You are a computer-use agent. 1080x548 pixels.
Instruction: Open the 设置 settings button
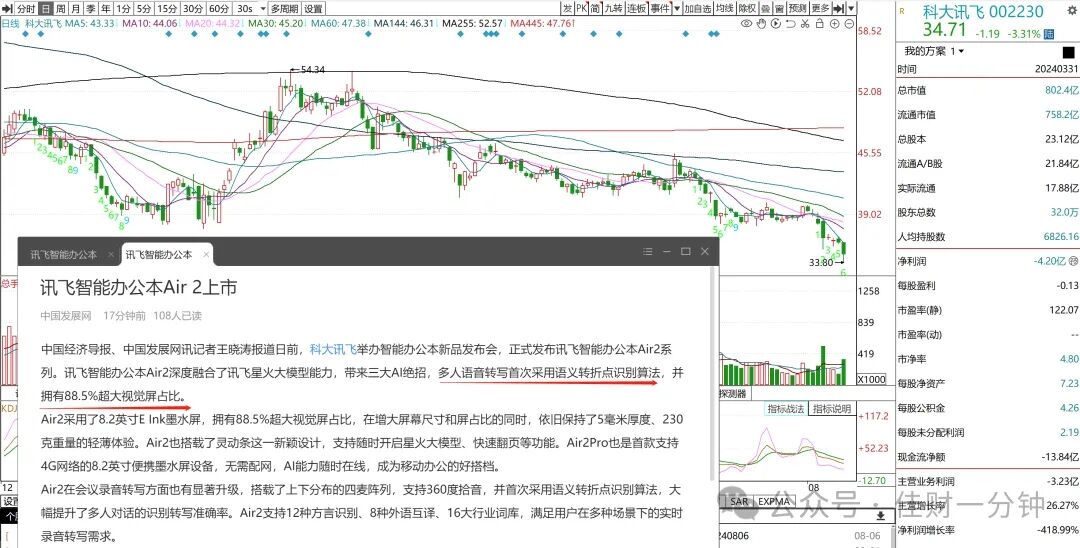313,9
